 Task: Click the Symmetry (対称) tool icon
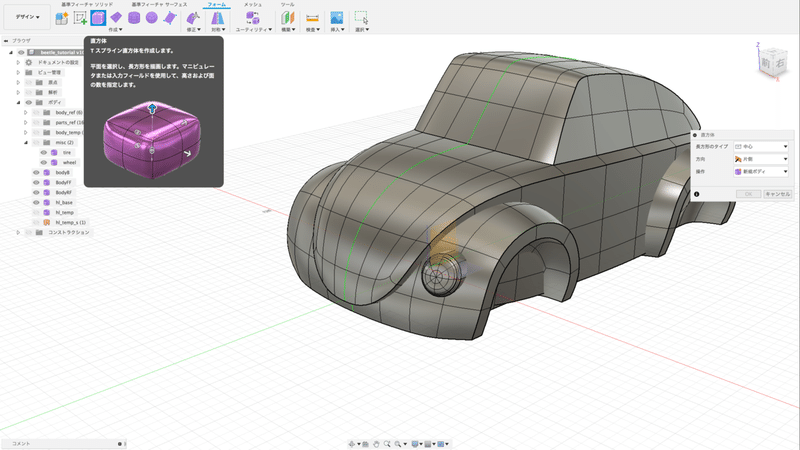[x=216, y=17]
